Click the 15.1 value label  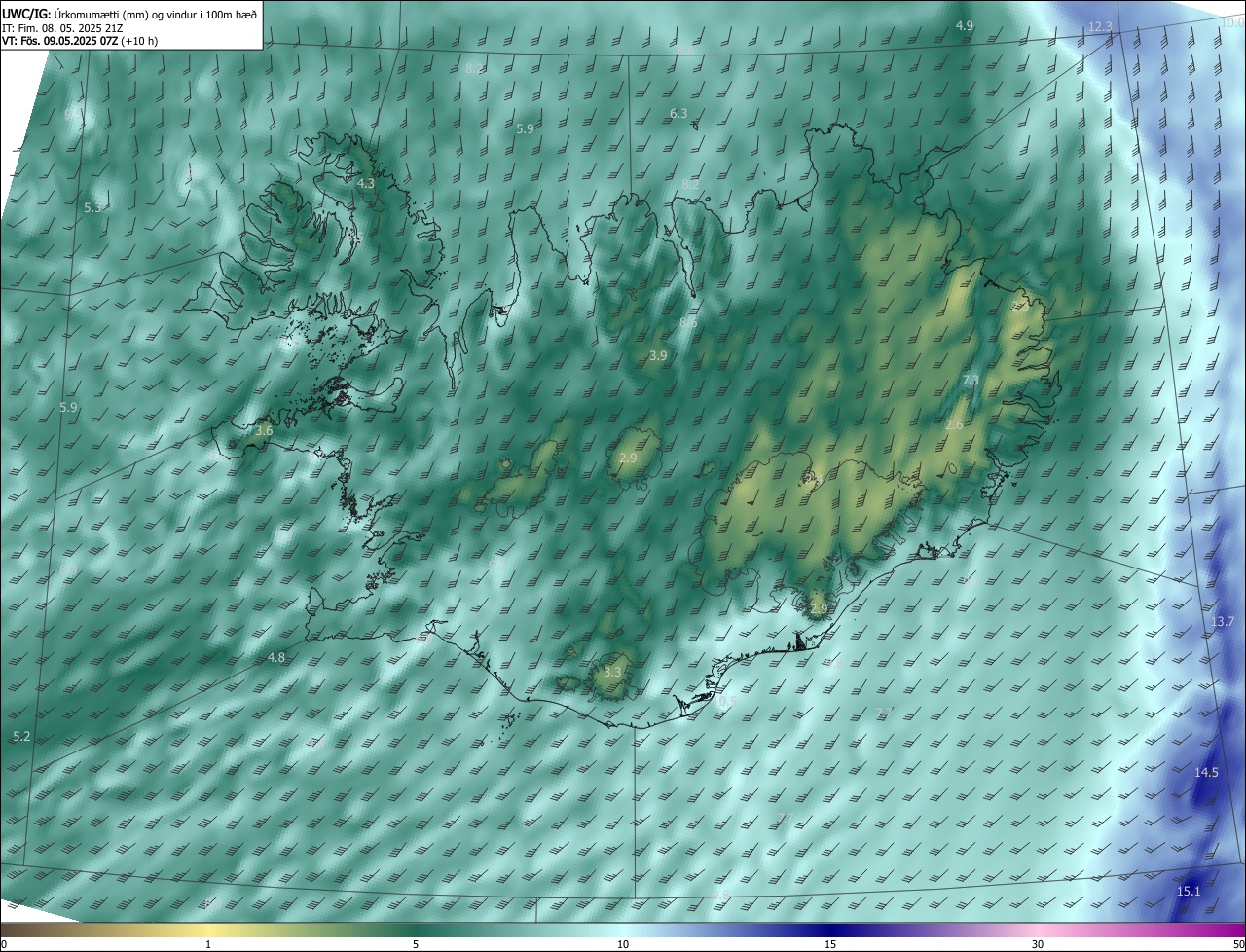pos(1189,891)
